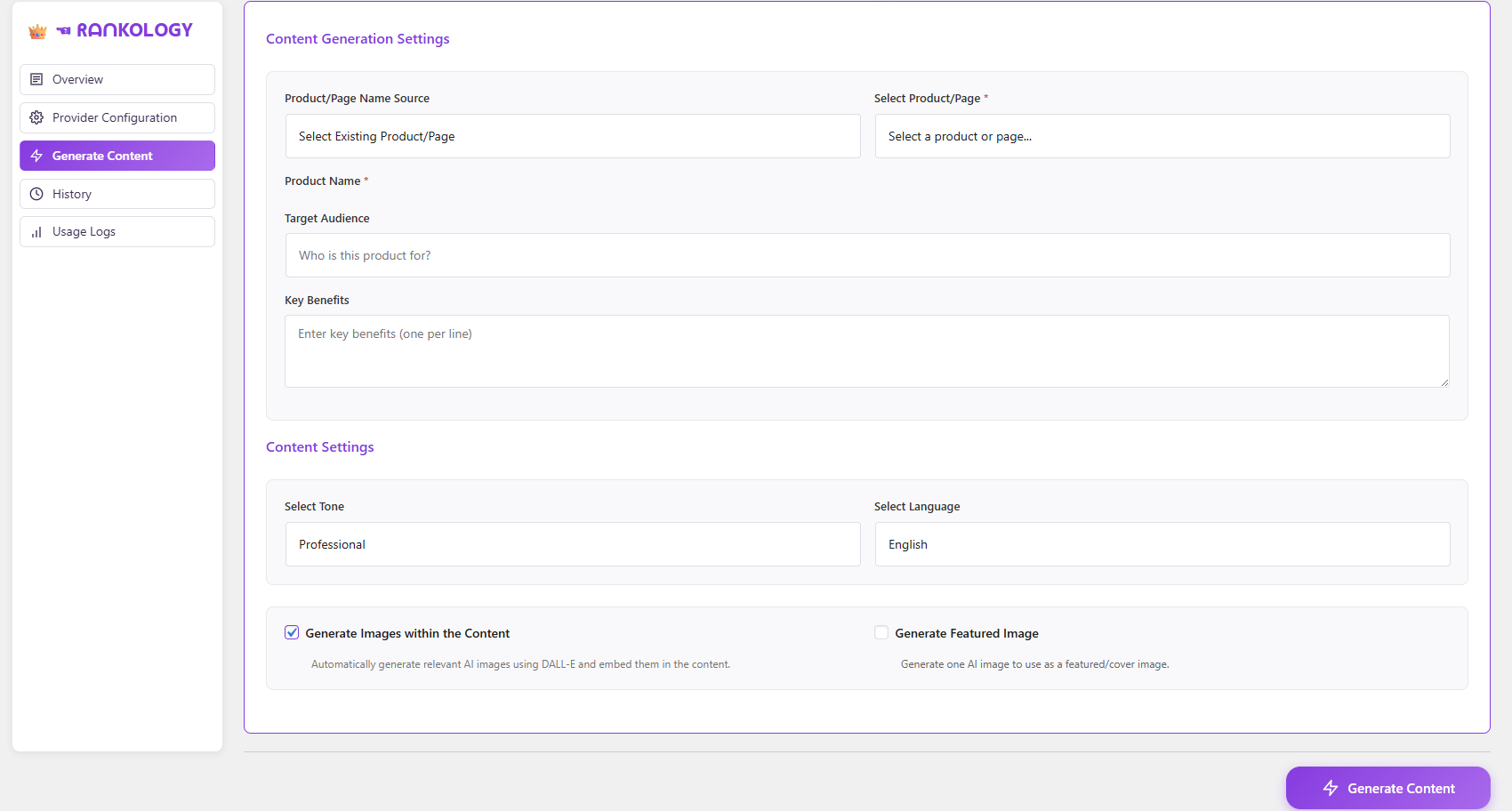
Task: Open the Provider Configuration page
Action: coord(115,117)
